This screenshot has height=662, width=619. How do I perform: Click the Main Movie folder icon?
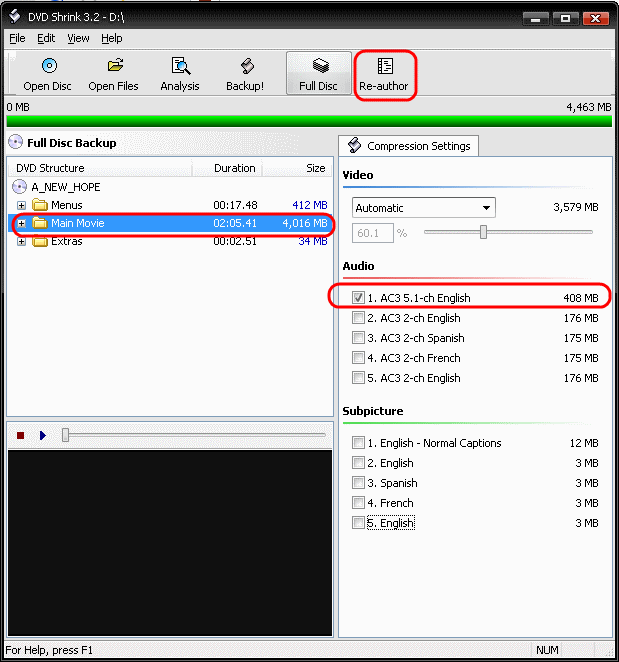40,223
